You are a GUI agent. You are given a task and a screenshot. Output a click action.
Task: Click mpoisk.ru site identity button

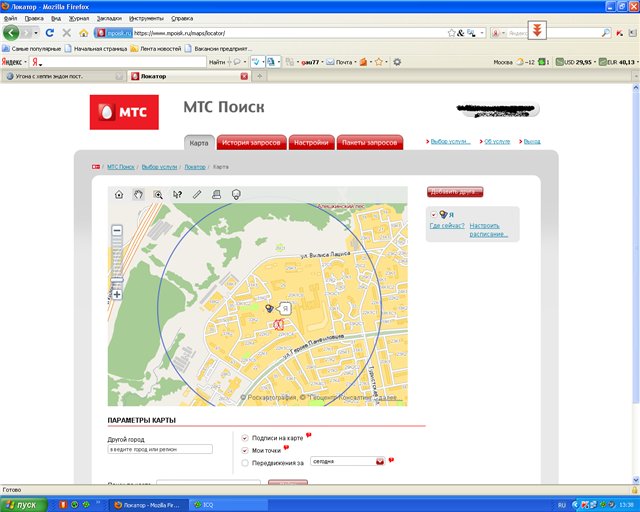click(113, 33)
